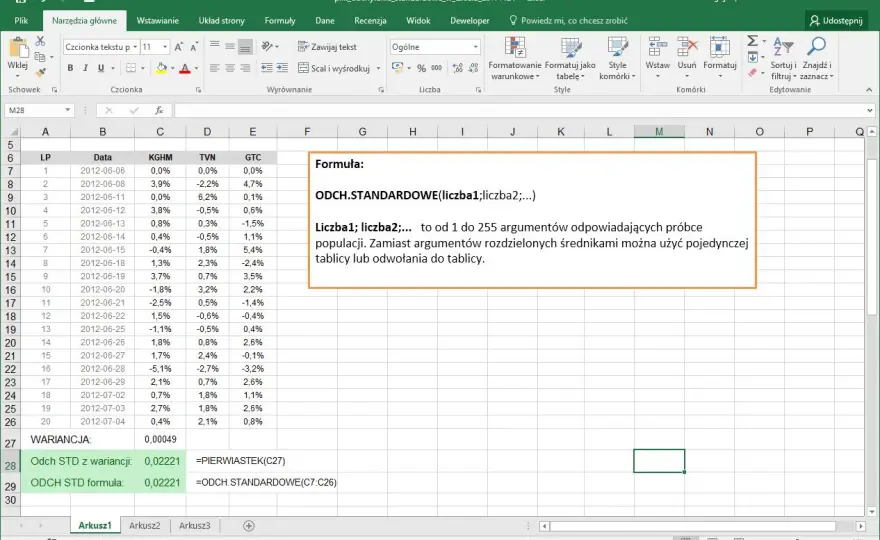This screenshot has height=540, width=880.
Task: Click the clear eraser icon
Action: pos(753,72)
